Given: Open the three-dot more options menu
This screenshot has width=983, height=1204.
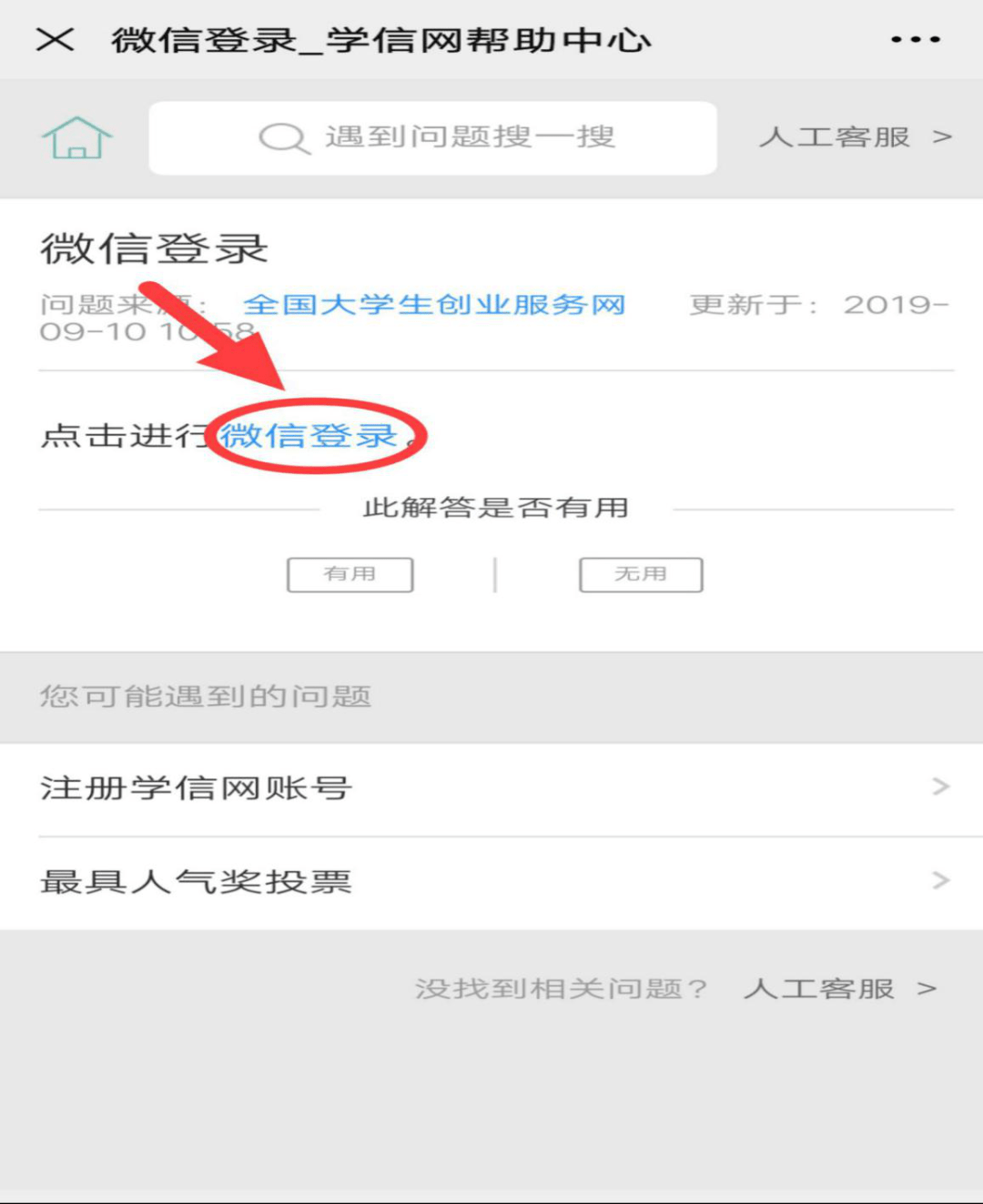Looking at the screenshot, I should point(916,39).
